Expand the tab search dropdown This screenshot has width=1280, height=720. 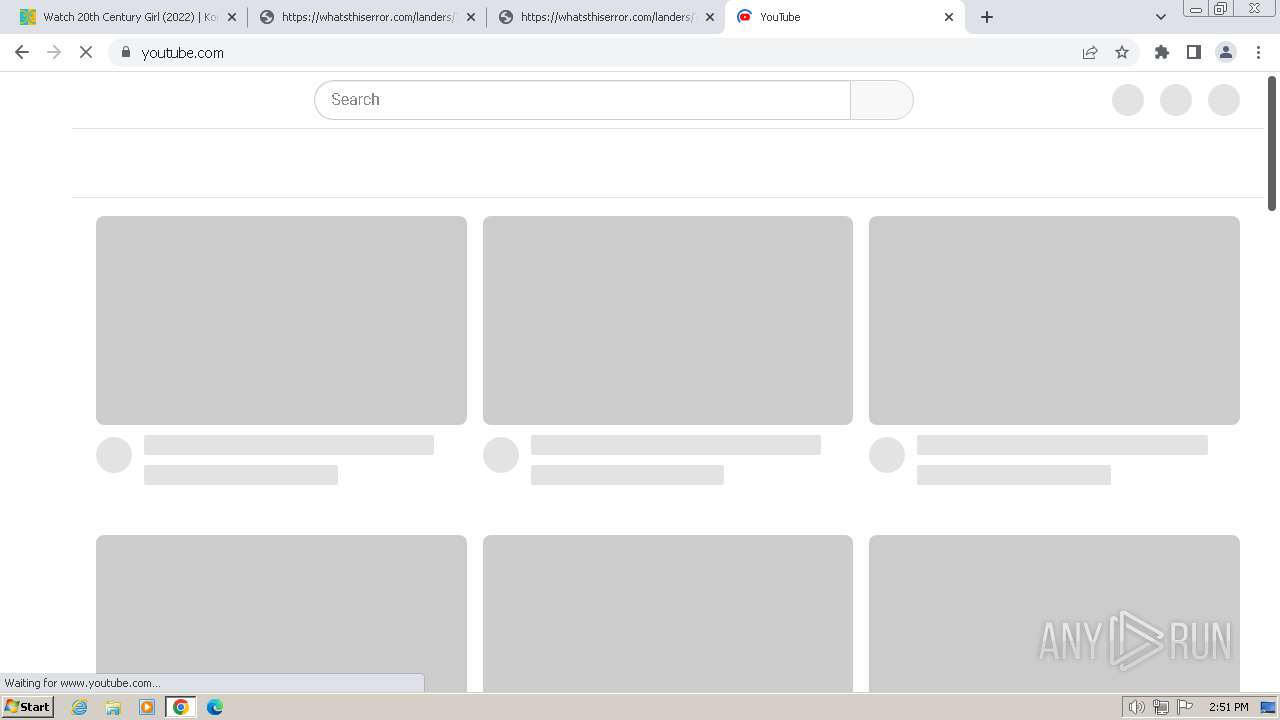[x=1161, y=17]
